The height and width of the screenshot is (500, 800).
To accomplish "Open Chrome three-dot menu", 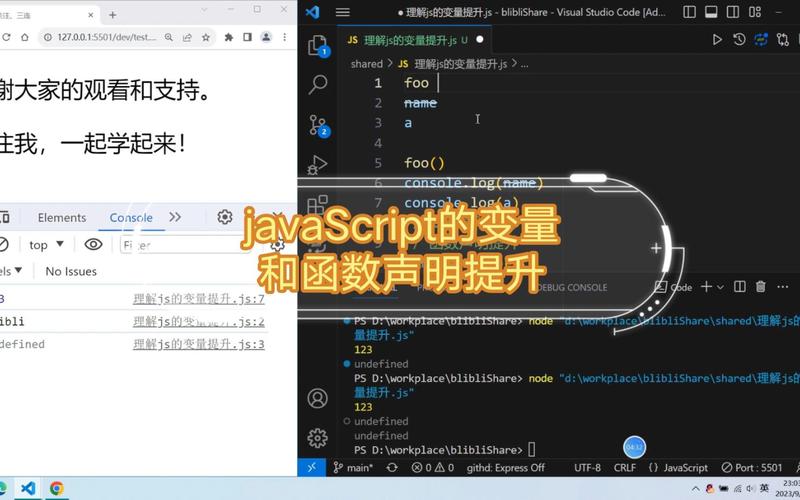I will 285,37.
